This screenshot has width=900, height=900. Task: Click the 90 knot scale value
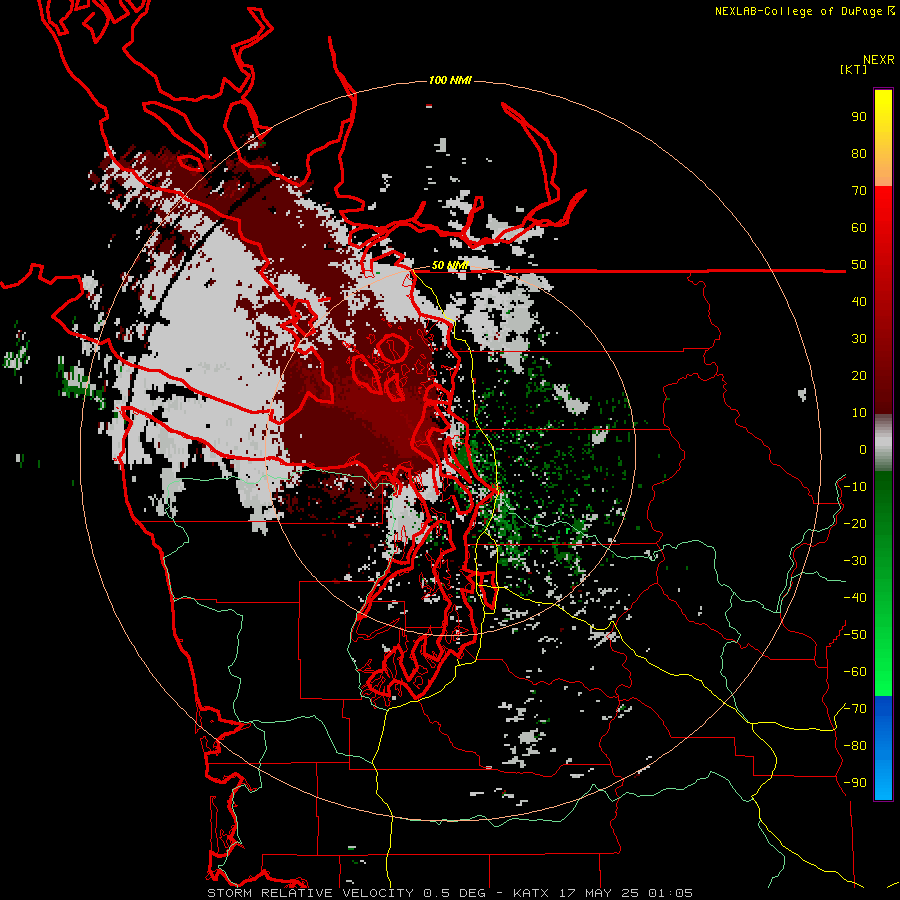point(859,117)
